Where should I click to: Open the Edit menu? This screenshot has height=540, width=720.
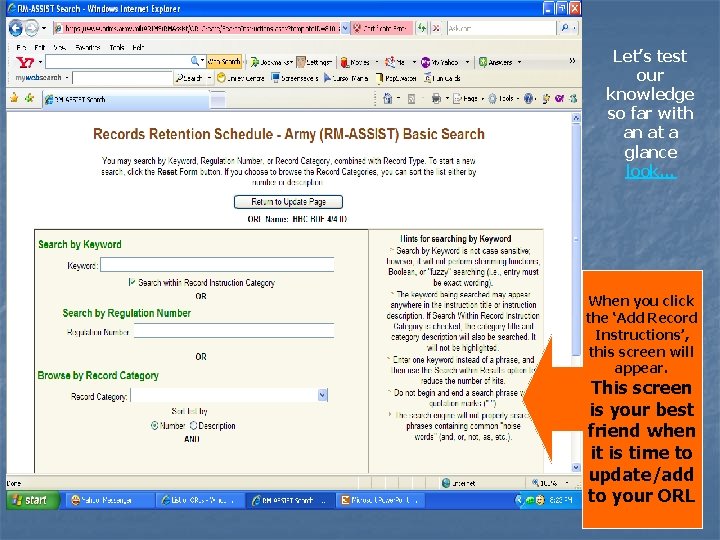[x=39, y=47]
